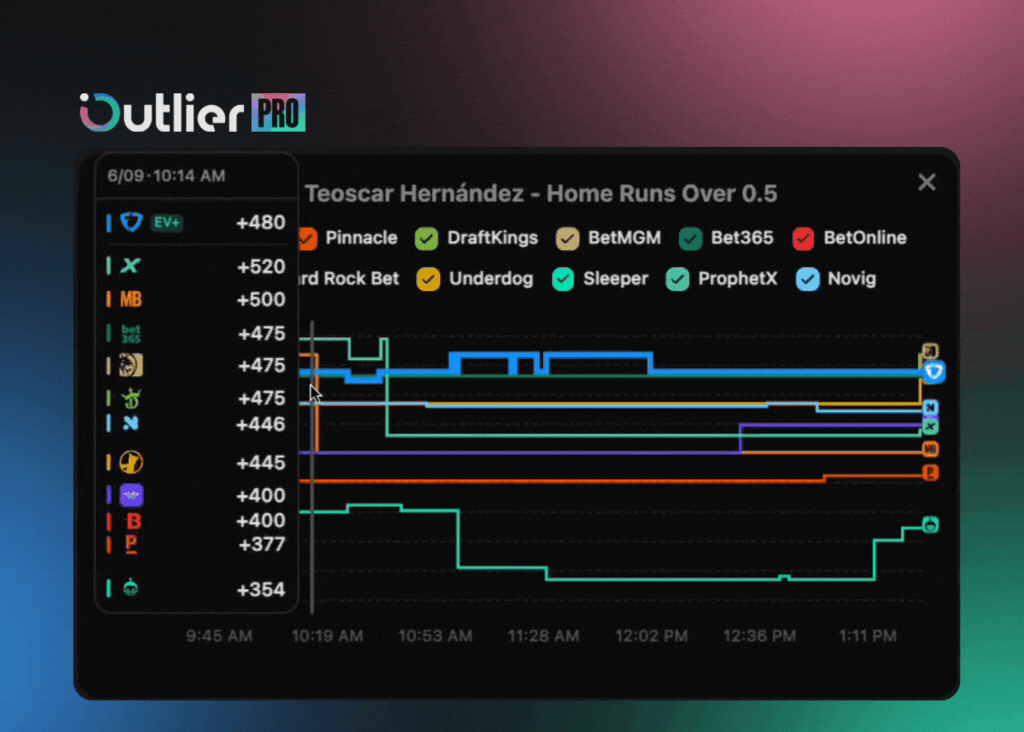Click the purple Hard Rock icon beside +400
The width and height of the screenshot is (1024, 732).
click(131, 495)
